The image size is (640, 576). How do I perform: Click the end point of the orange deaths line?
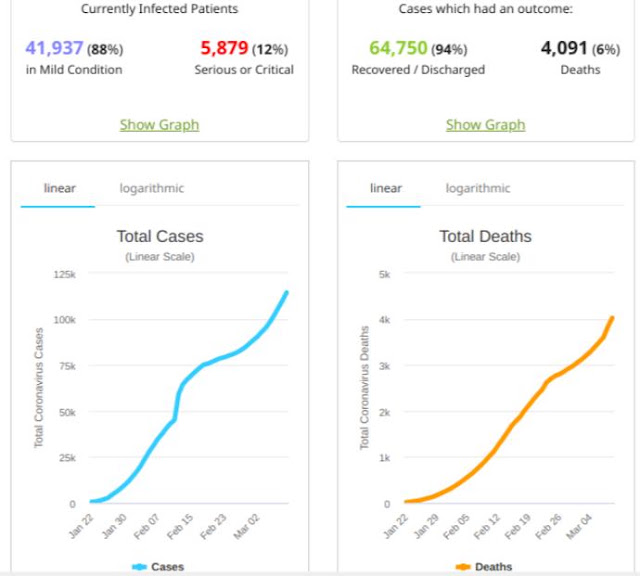(x=612, y=318)
